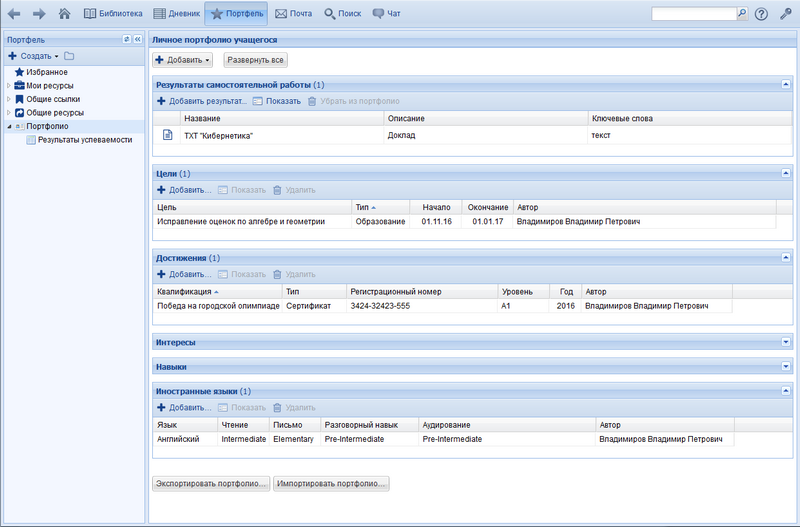Open the Добавить dropdown button
The width and height of the screenshot is (800, 527).
183,60
